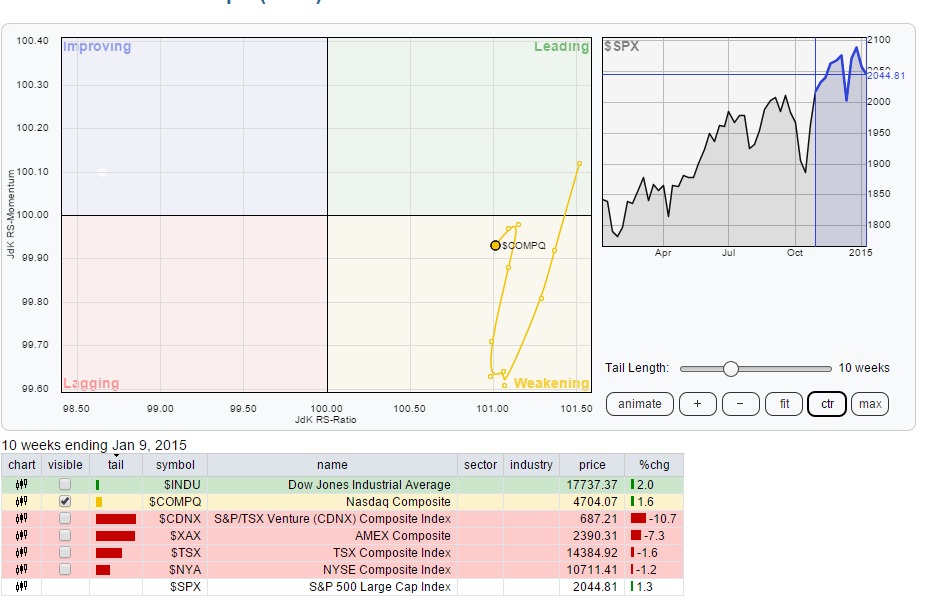Screen dimensions: 940x600
Task: Open chart icon for $CDNX row
Action: coord(22,518)
